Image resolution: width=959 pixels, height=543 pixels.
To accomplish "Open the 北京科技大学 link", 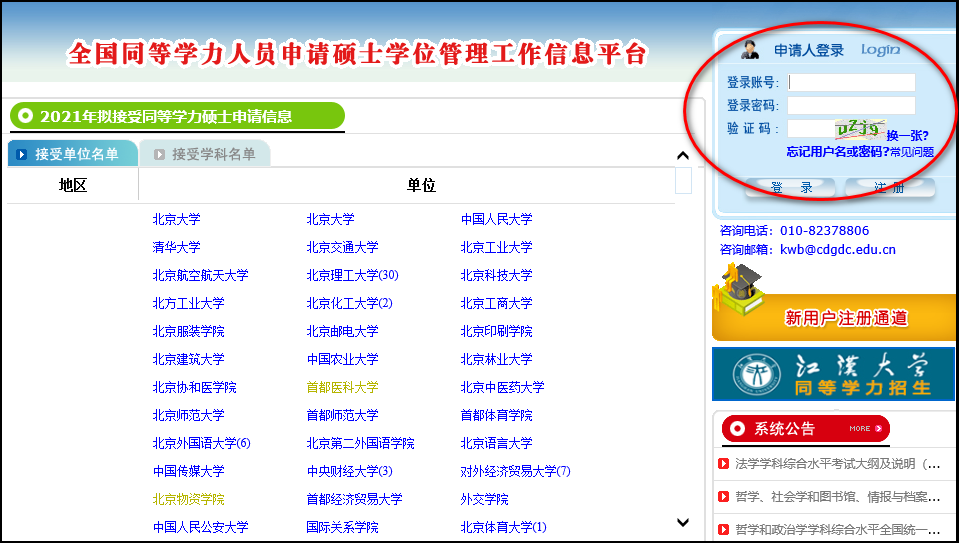I will pyautogui.click(x=496, y=275).
